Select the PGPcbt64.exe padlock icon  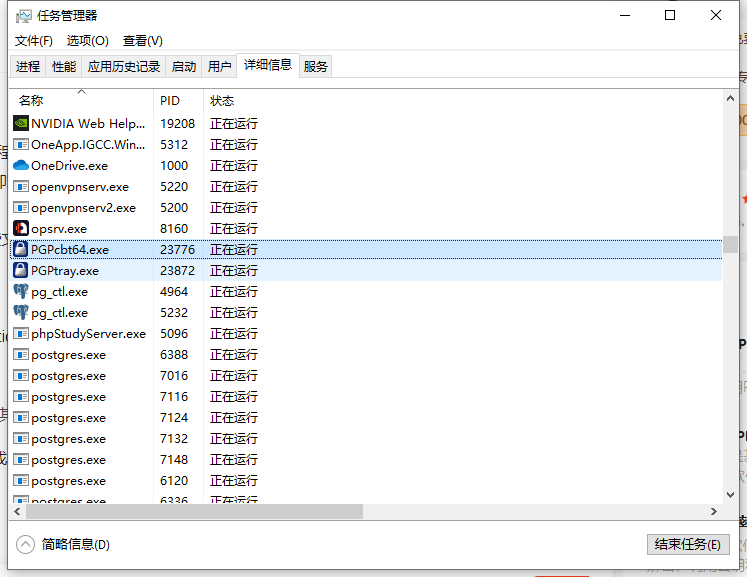[x=21, y=250]
